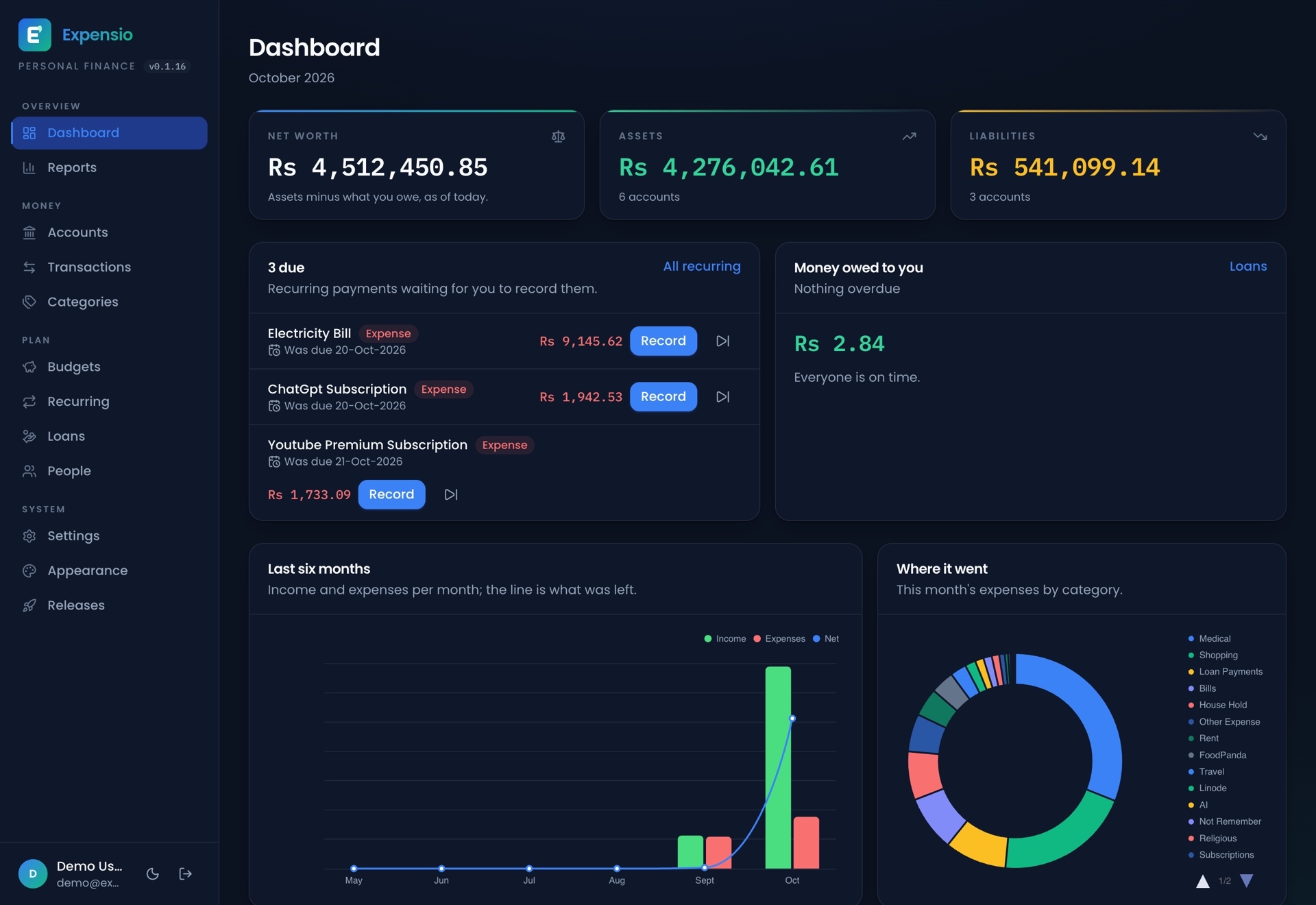
Task: Click the tall green Oct income bar
Action: pos(778,767)
